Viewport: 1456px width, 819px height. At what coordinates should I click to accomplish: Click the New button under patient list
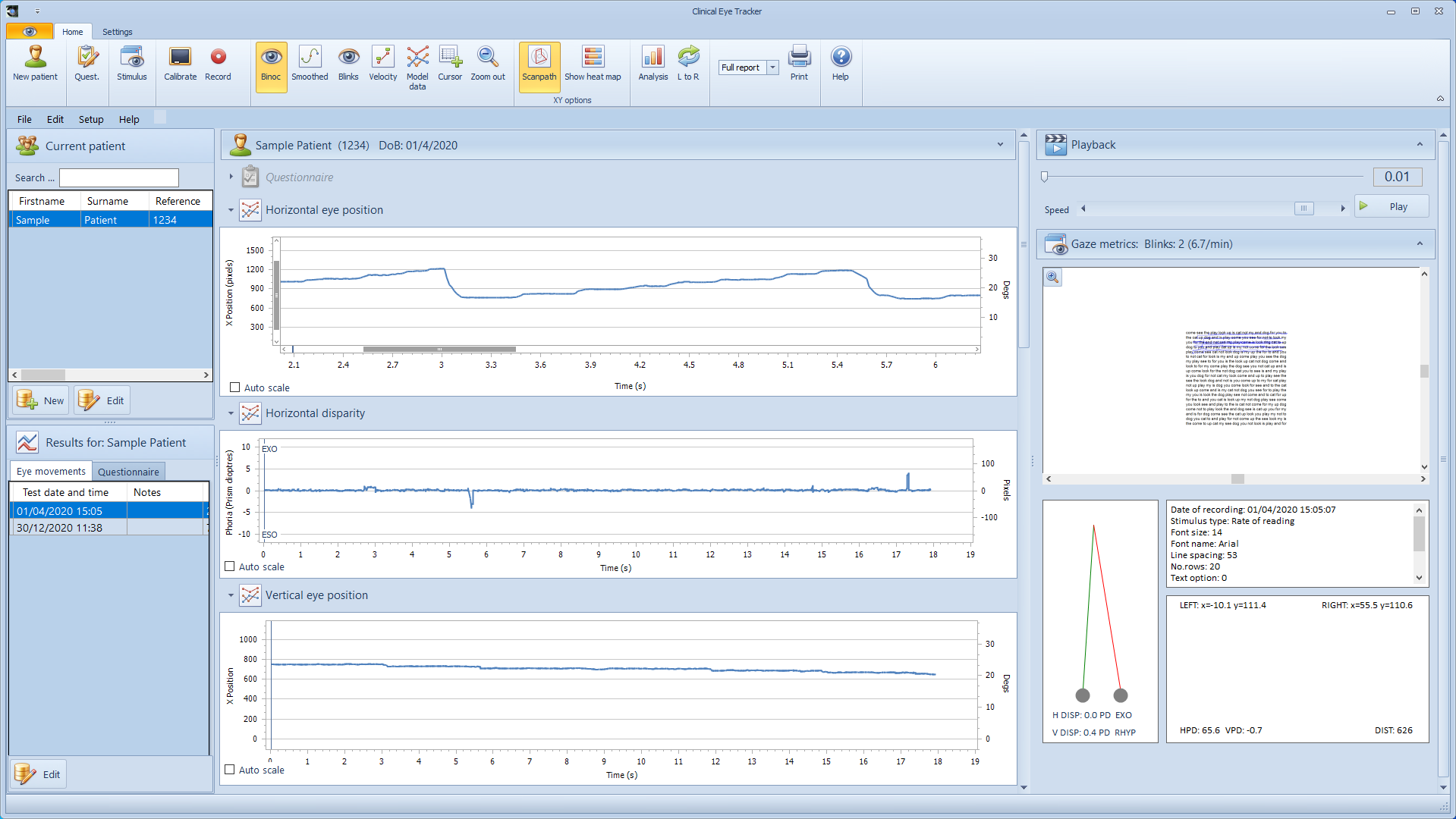pos(41,400)
